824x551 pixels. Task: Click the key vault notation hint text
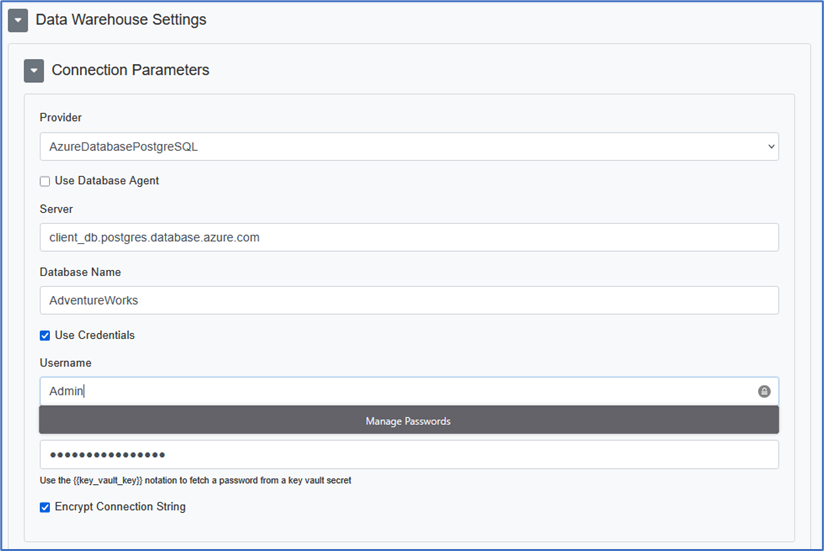point(195,481)
